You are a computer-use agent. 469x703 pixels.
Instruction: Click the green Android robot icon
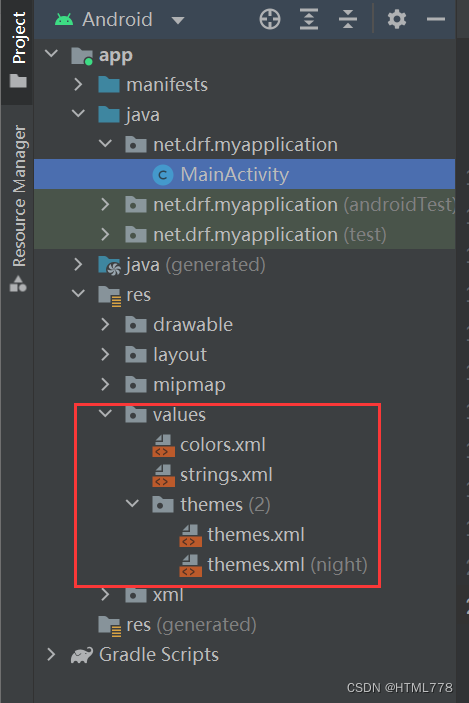(x=64, y=20)
